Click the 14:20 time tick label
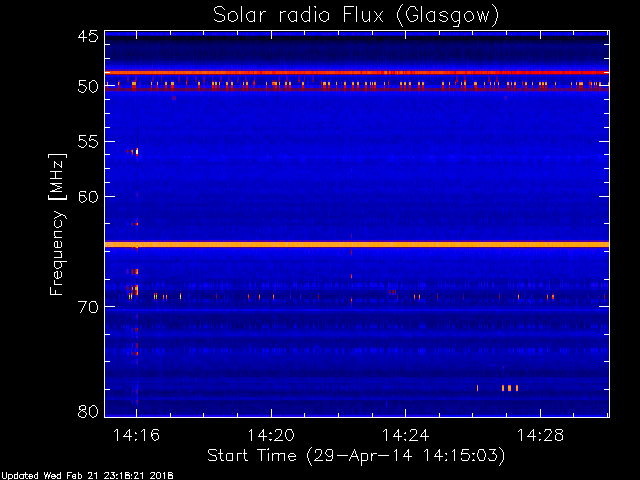 click(x=271, y=435)
